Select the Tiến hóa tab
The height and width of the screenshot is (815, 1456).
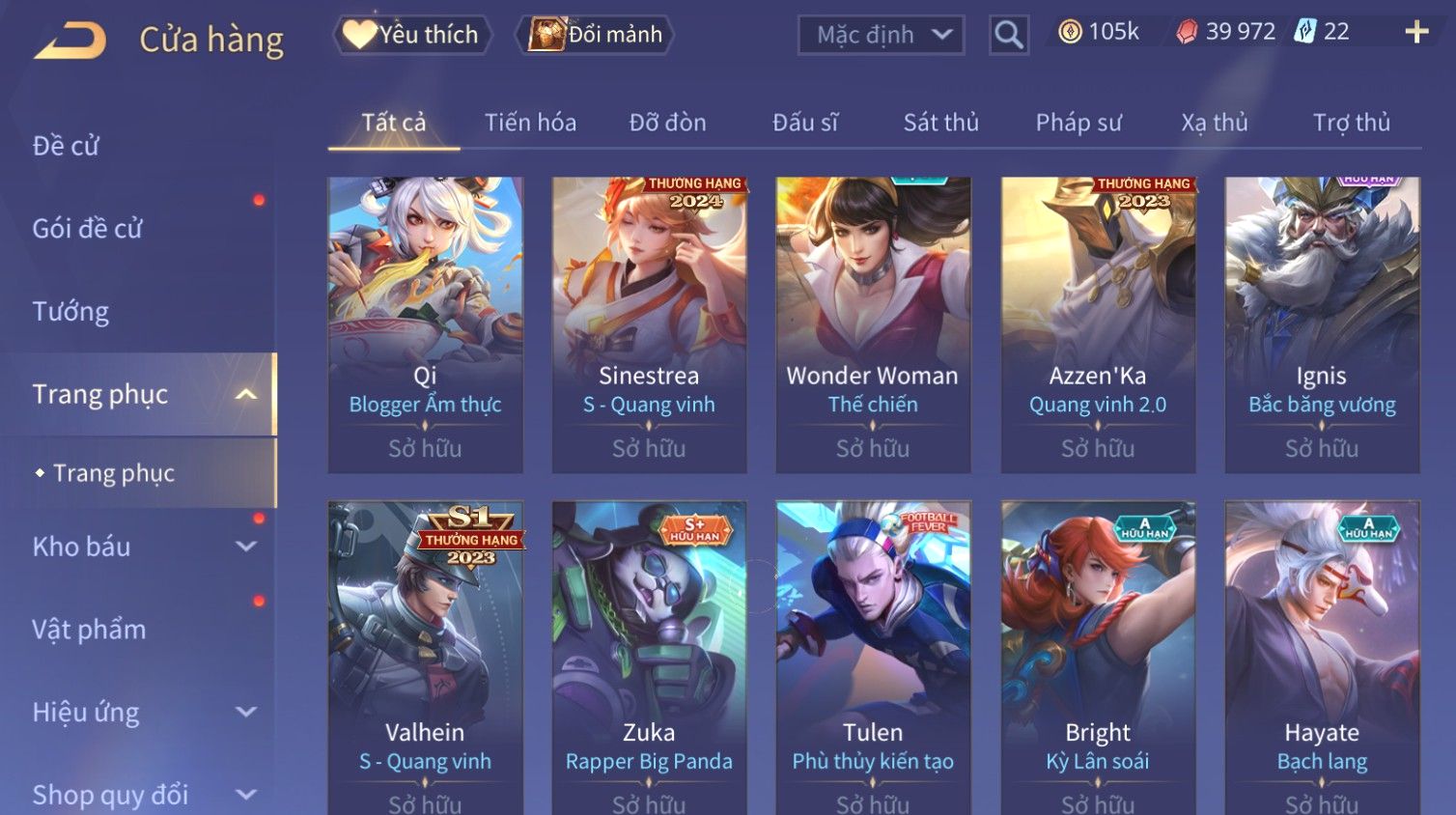(530, 123)
